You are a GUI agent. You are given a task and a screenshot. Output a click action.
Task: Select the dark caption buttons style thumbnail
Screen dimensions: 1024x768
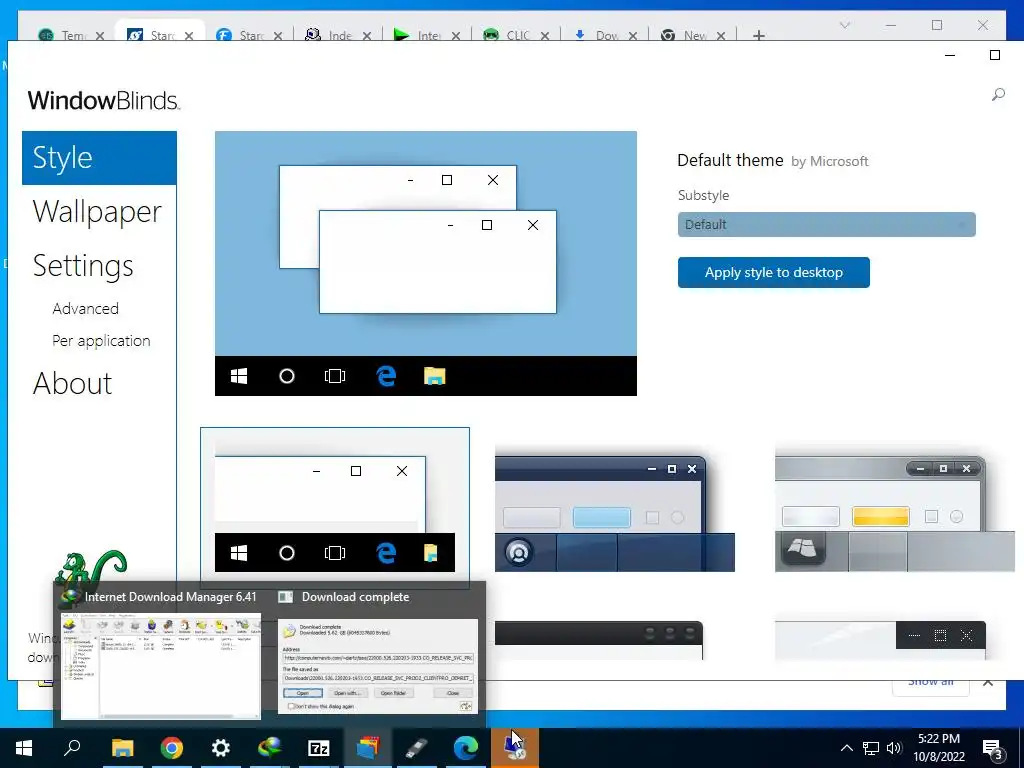tap(880, 641)
